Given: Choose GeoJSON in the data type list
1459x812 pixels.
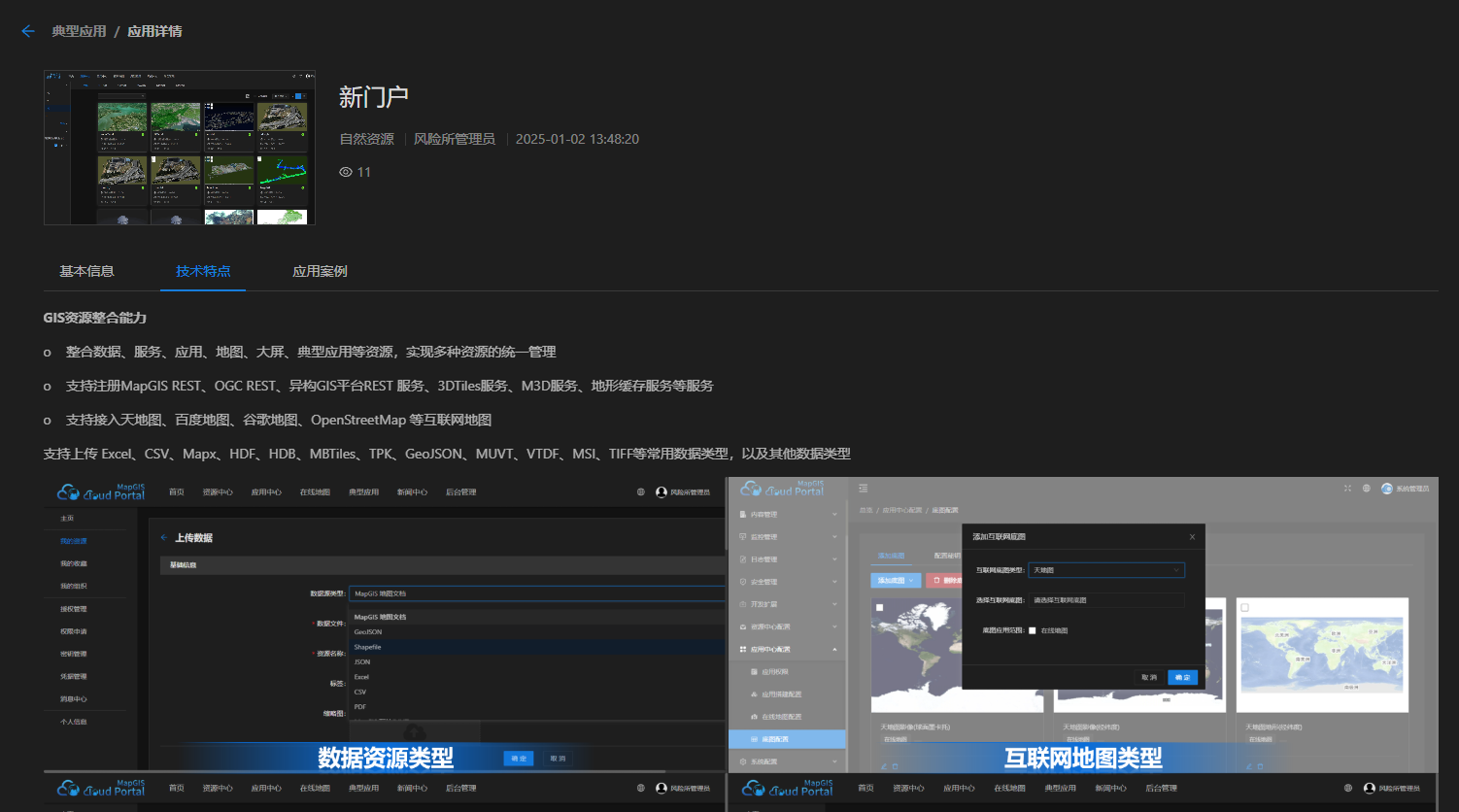Looking at the screenshot, I should 368,631.
